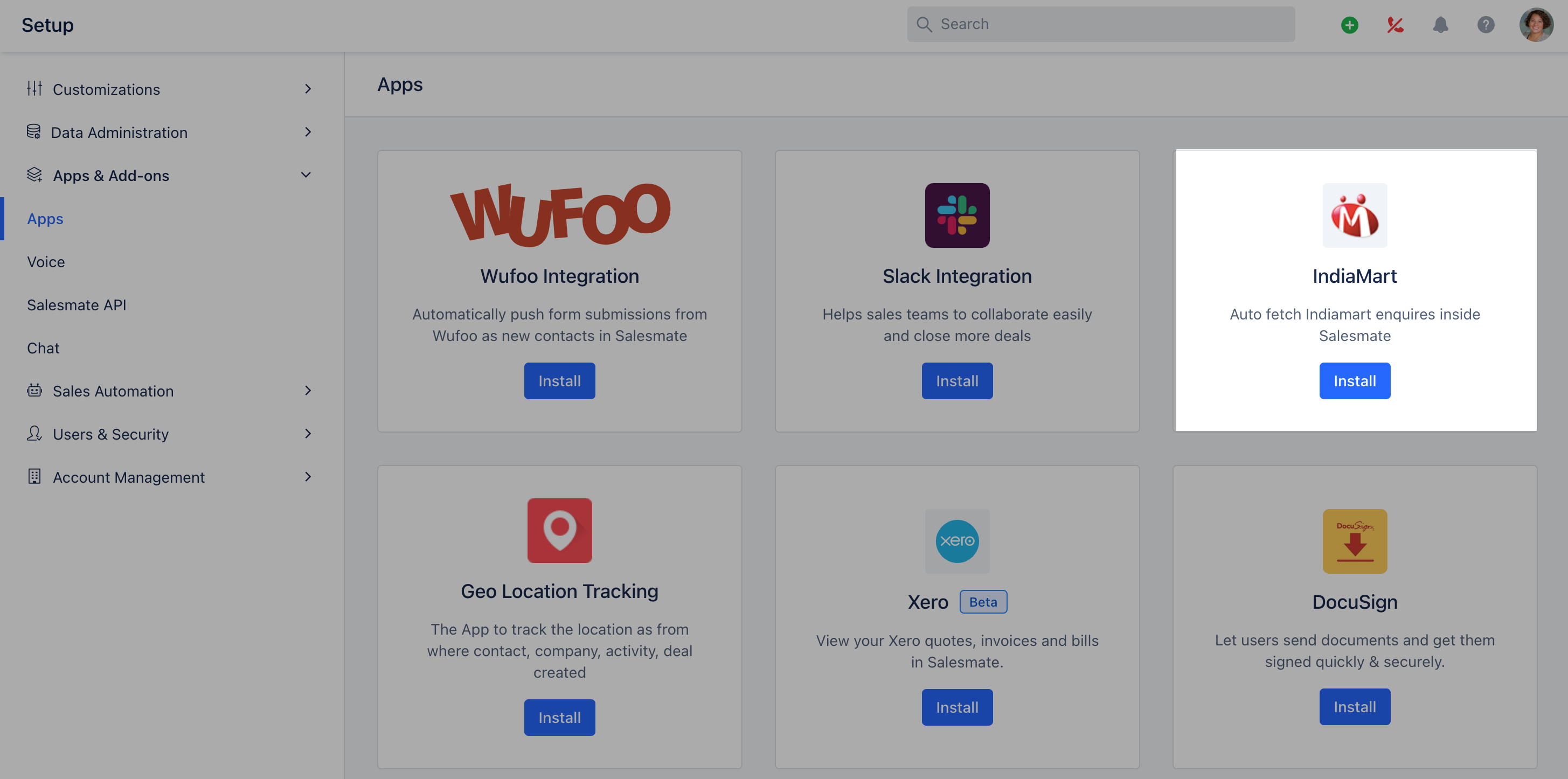Click the Sales Automation robot icon
Viewport: 1568px width, 779px height.
34,391
